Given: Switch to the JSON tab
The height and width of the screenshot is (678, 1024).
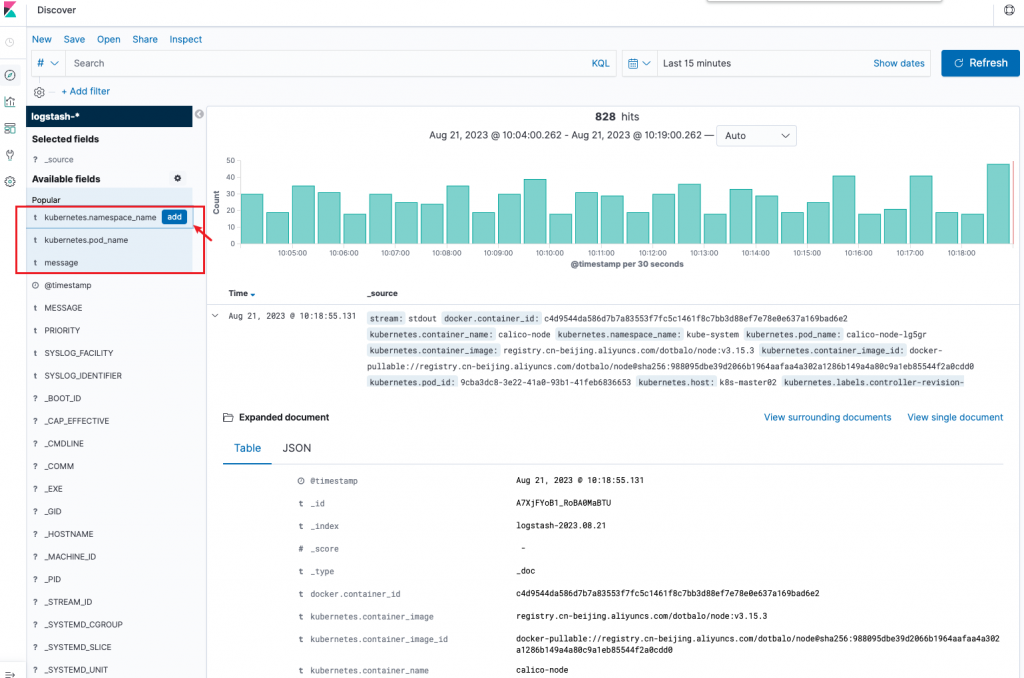Looking at the screenshot, I should tap(296, 448).
